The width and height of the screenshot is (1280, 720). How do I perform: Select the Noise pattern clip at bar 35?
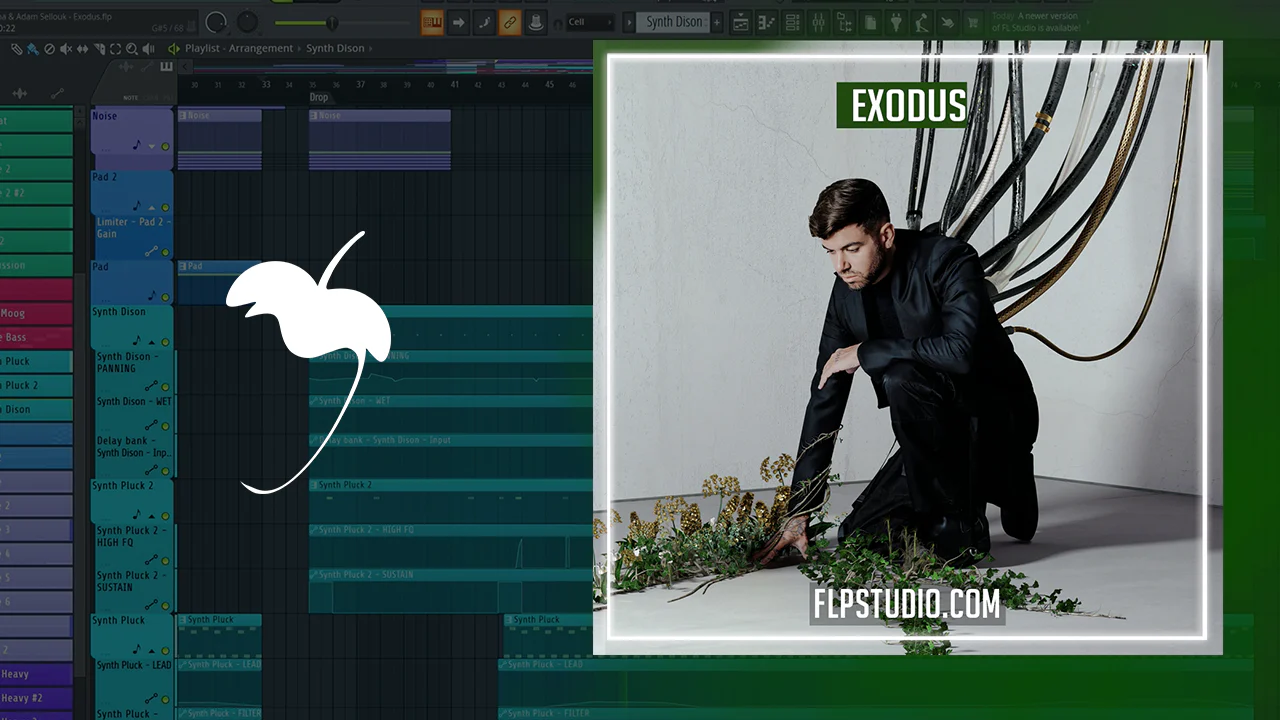(380, 140)
